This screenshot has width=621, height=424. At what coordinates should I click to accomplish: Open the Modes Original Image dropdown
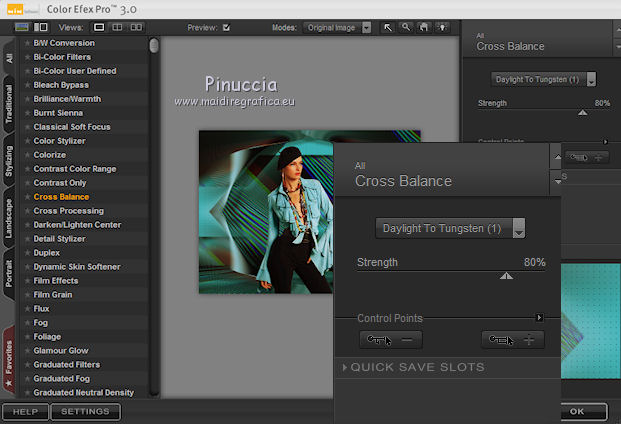point(339,27)
